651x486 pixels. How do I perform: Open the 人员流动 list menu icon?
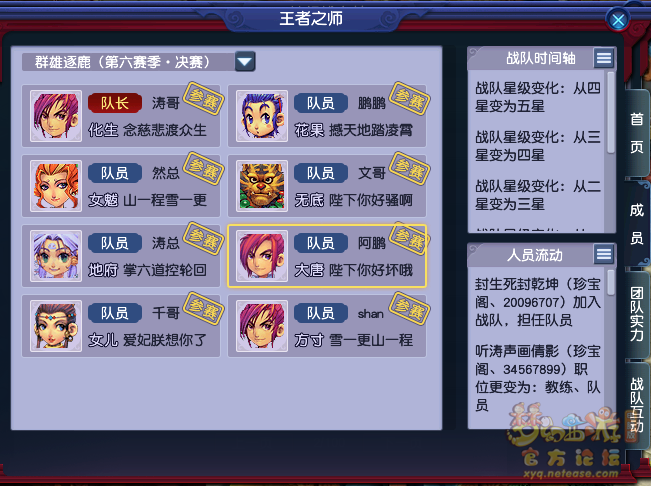click(x=604, y=254)
